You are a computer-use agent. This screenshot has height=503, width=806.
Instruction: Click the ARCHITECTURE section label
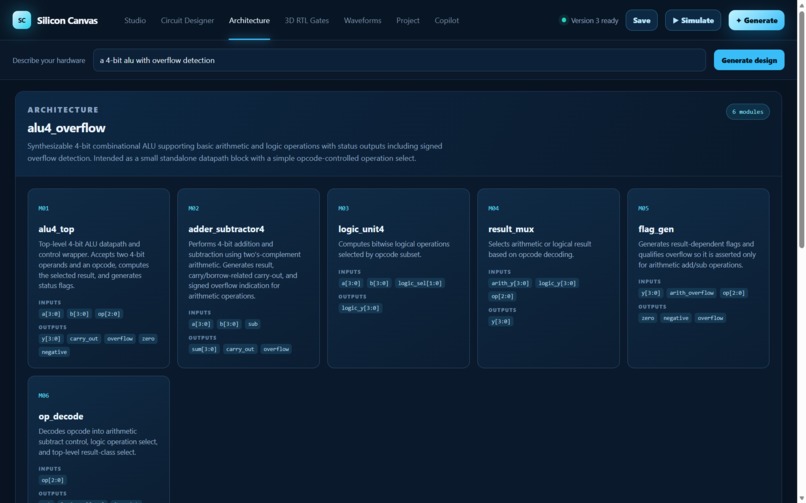(x=63, y=109)
